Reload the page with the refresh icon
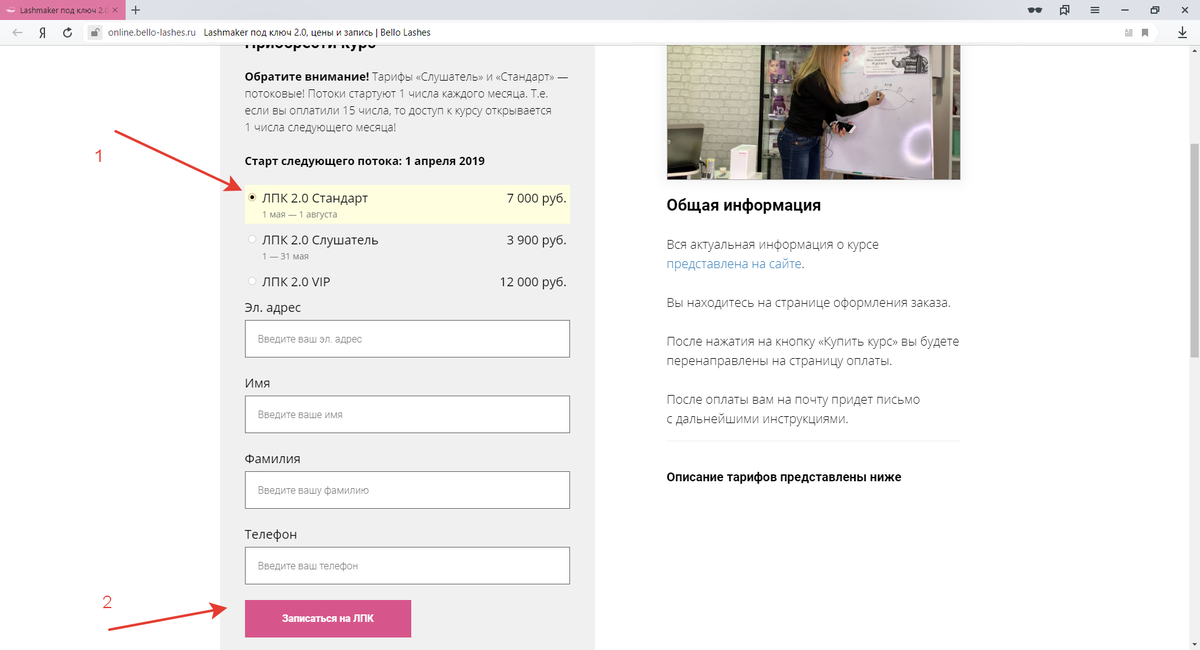 (x=67, y=32)
